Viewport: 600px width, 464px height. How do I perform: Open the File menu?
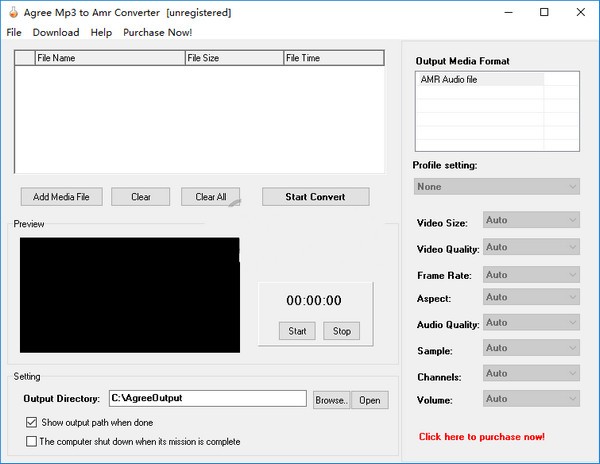(x=13, y=32)
